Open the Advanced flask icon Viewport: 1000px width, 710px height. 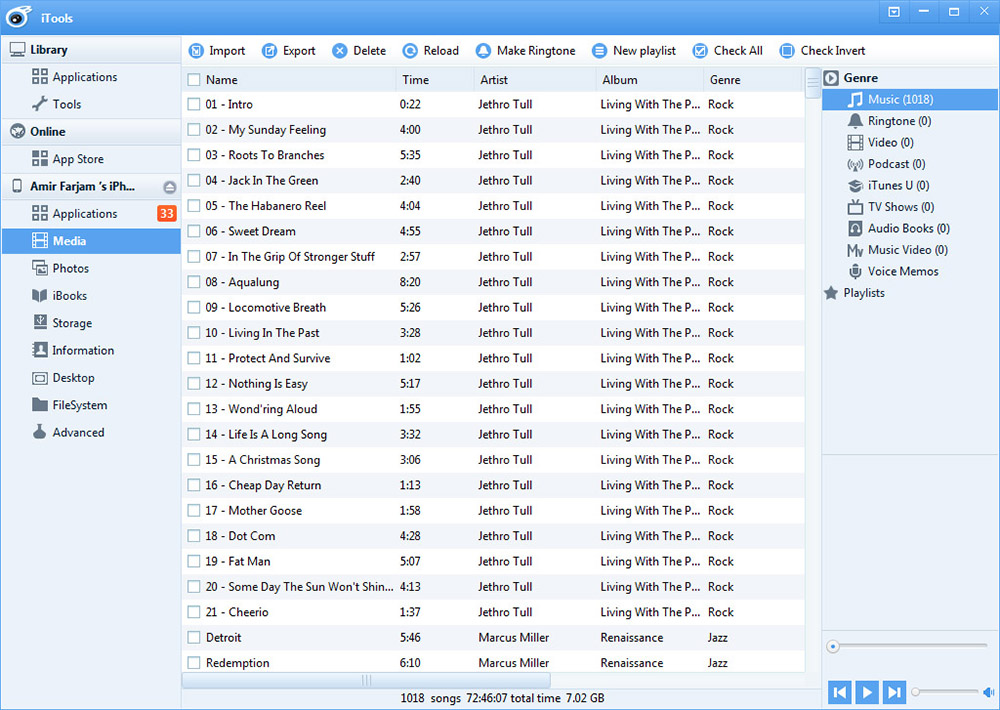40,432
